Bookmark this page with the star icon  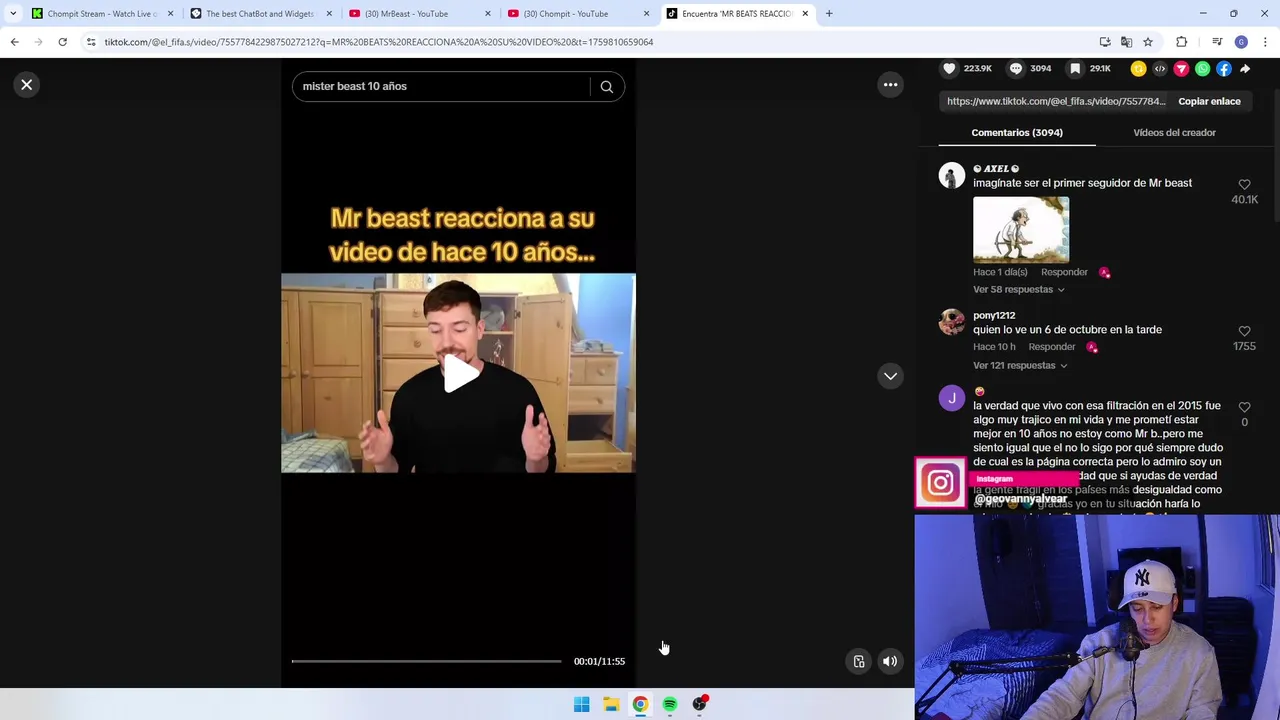coord(1148,42)
